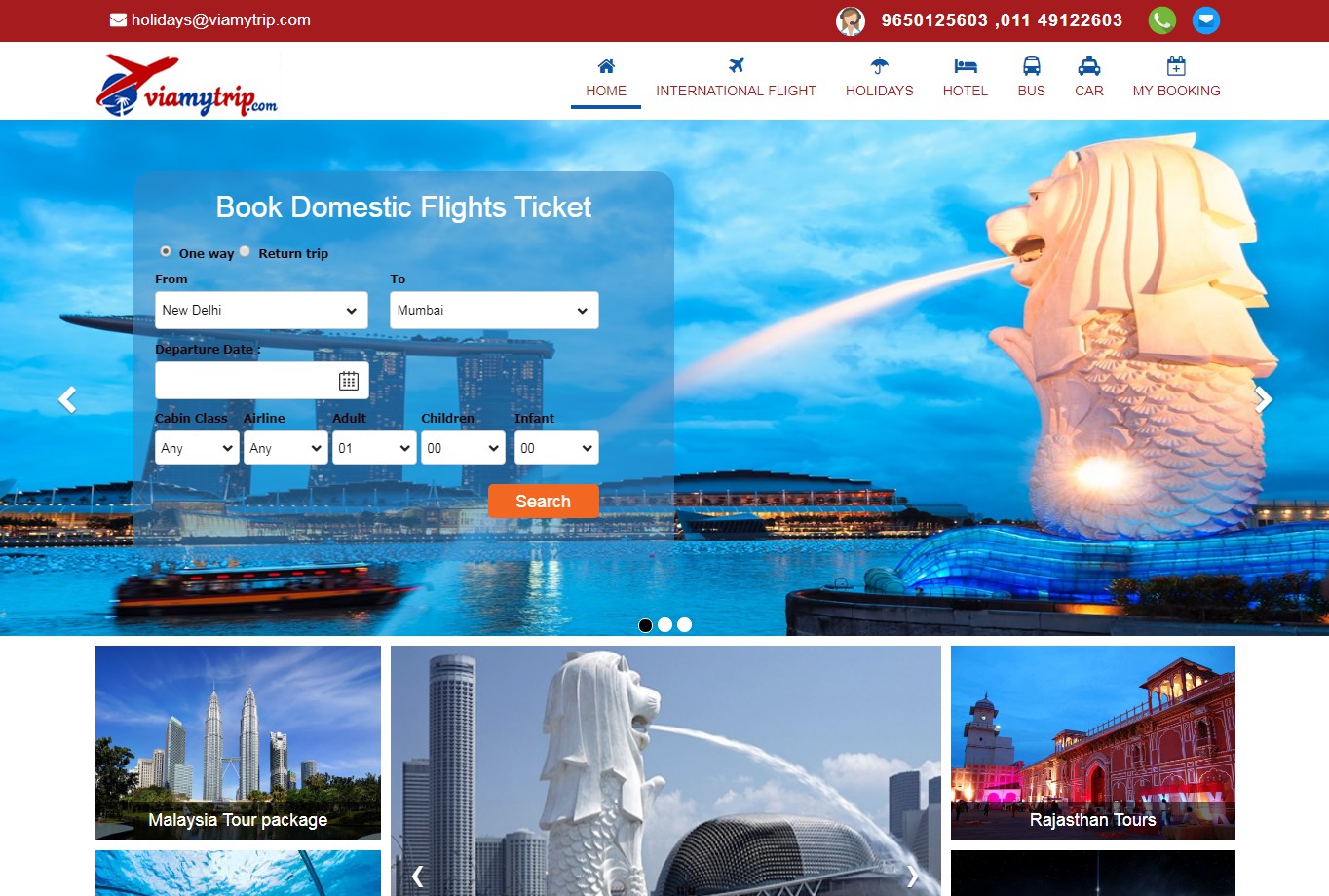Go to next hero banner slide
This screenshot has width=1329, height=896.
[1263, 399]
